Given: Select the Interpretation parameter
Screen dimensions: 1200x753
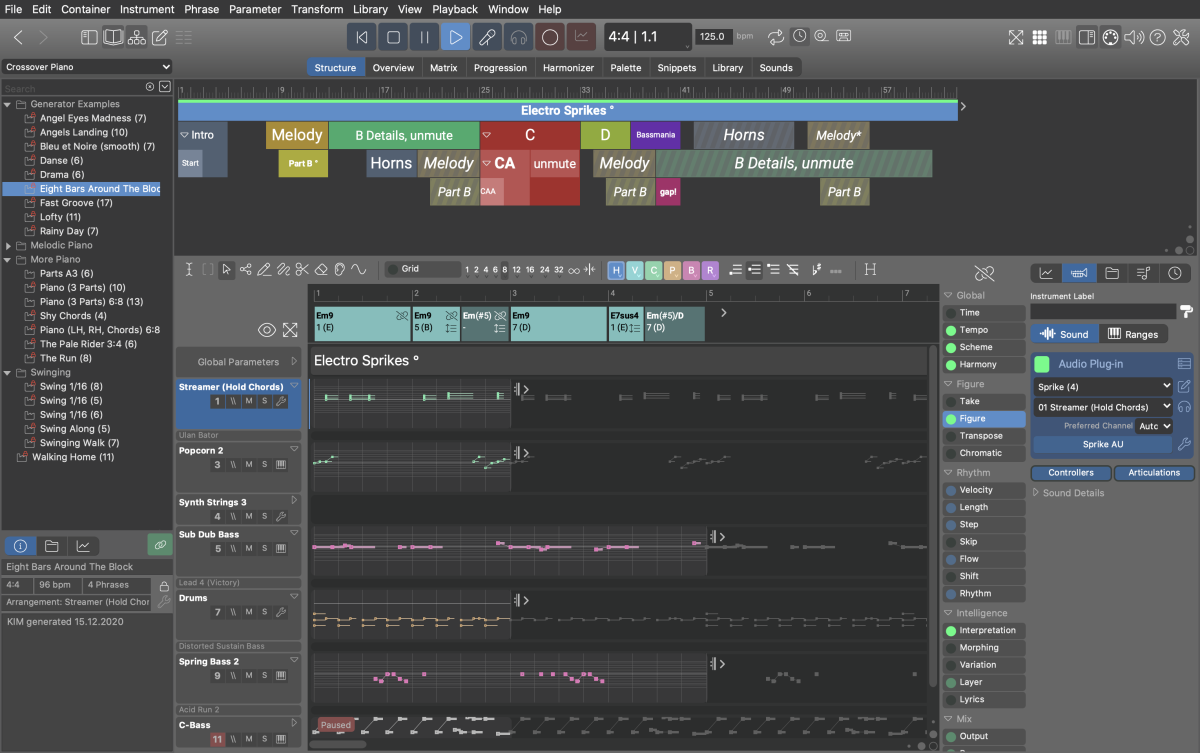Looking at the screenshot, I should point(986,630).
